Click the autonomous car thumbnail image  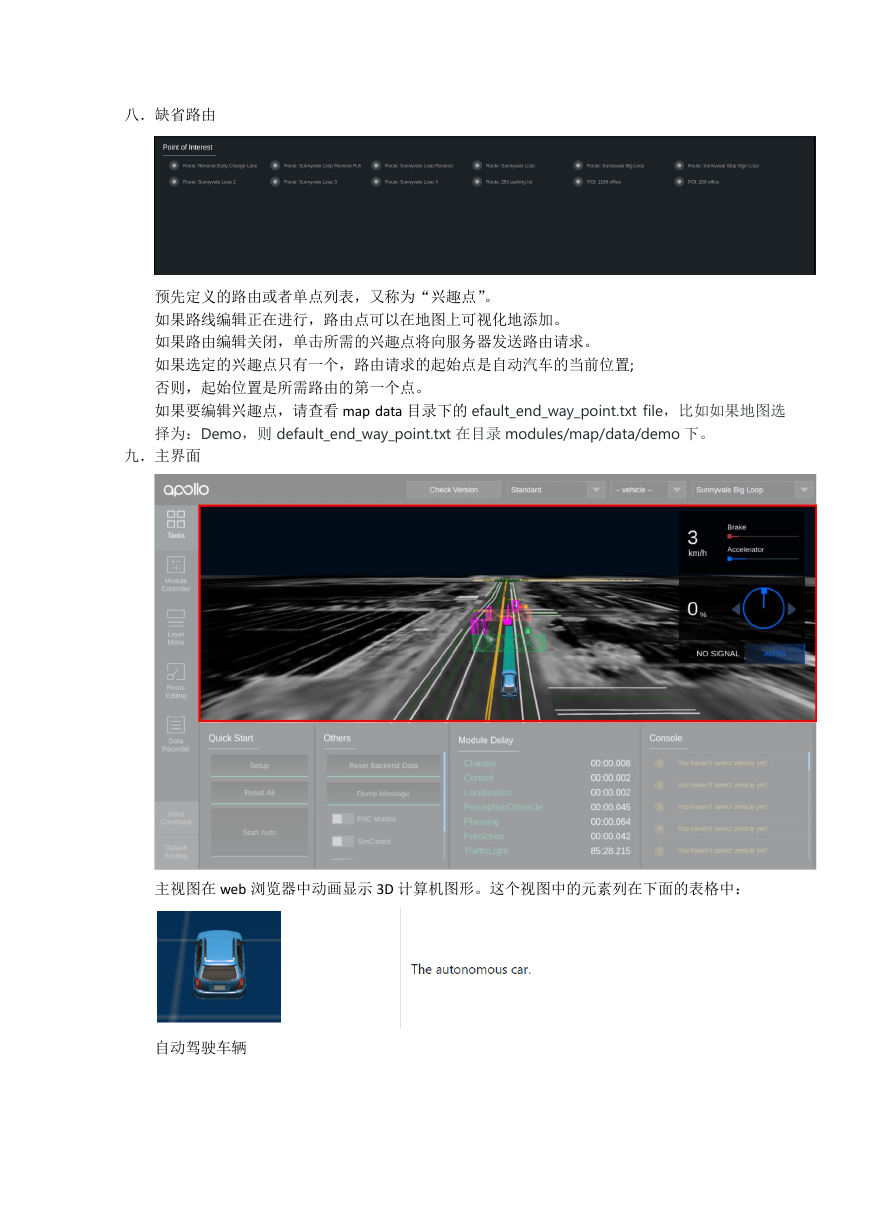pos(219,966)
